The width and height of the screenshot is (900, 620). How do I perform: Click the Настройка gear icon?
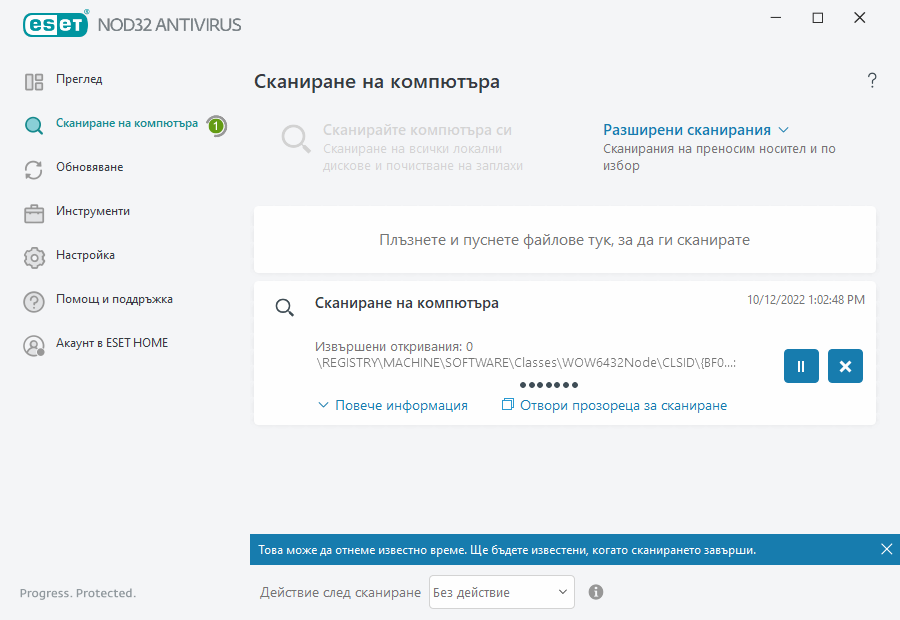[x=34, y=255]
